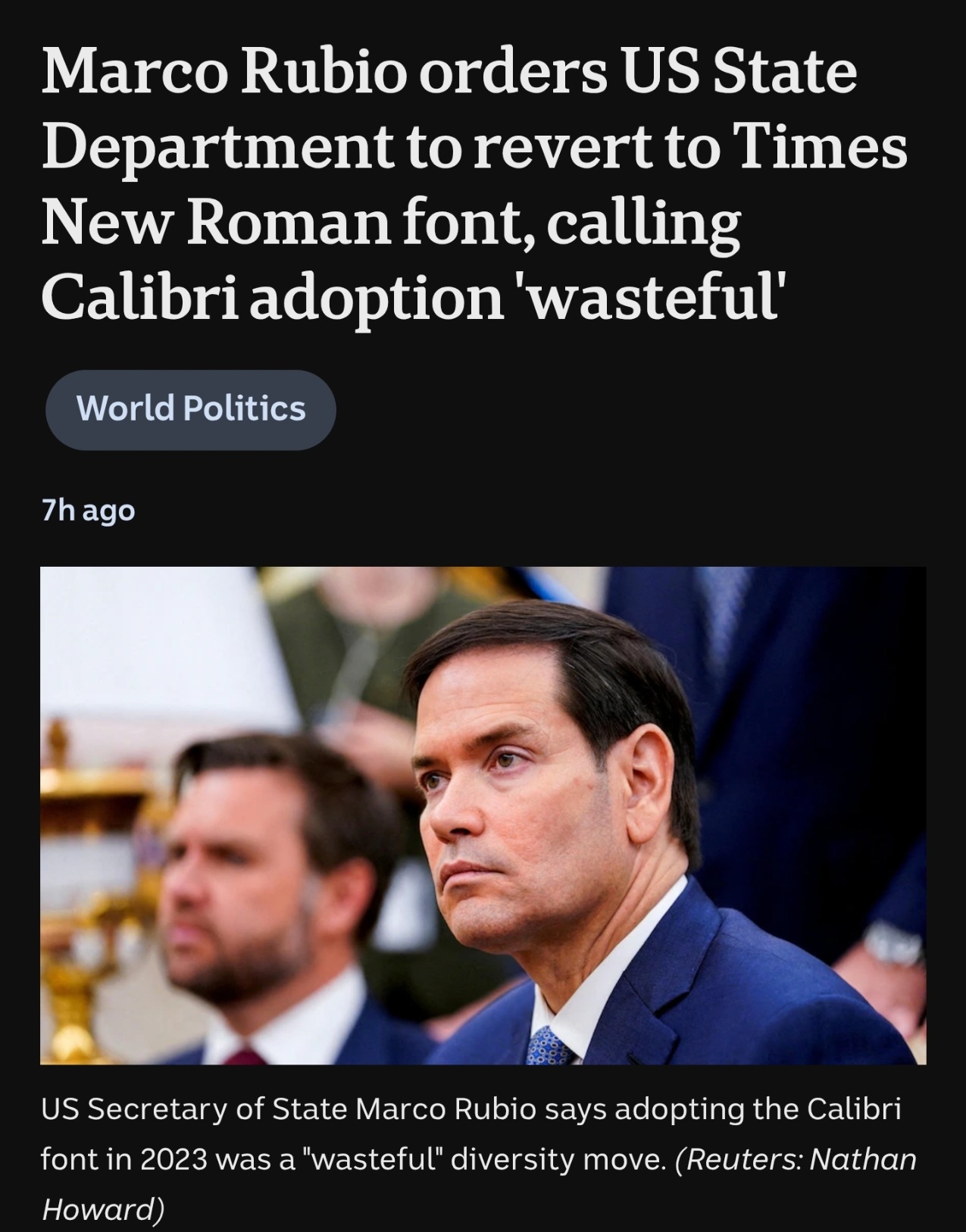Image resolution: width=966 pixels, height=1232 pixels.
Task: Tap the Marco Rubio article photo
Action: pyautogui.click(x=485, y=826)
